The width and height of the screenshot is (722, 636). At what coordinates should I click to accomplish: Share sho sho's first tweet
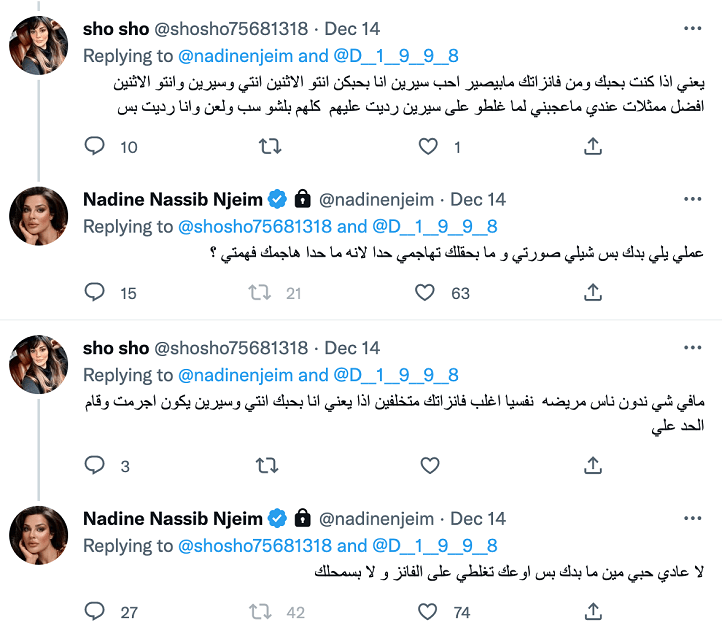tap(592, 147)
